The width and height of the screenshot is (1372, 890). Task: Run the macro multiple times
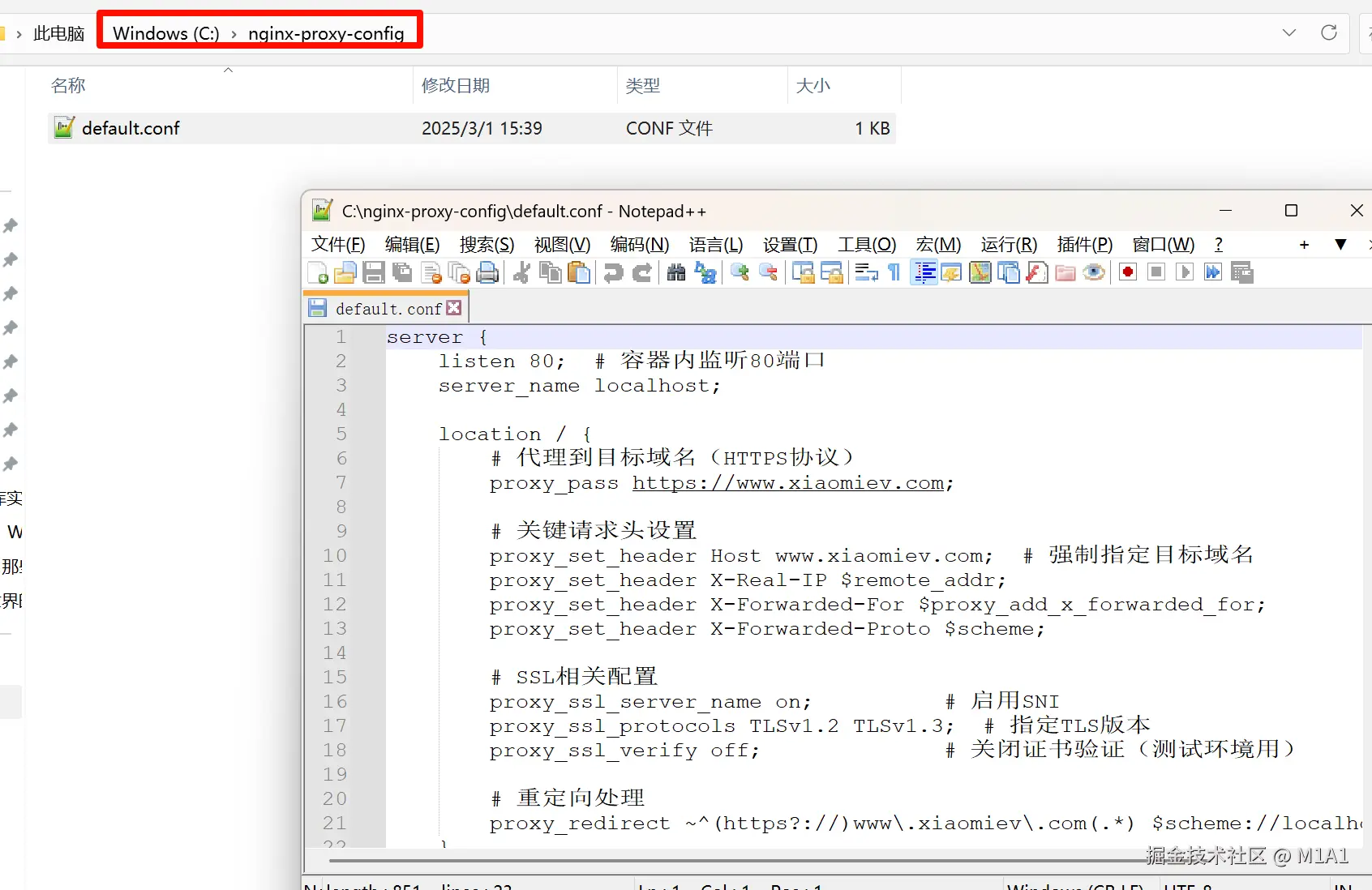(1213, 273)
